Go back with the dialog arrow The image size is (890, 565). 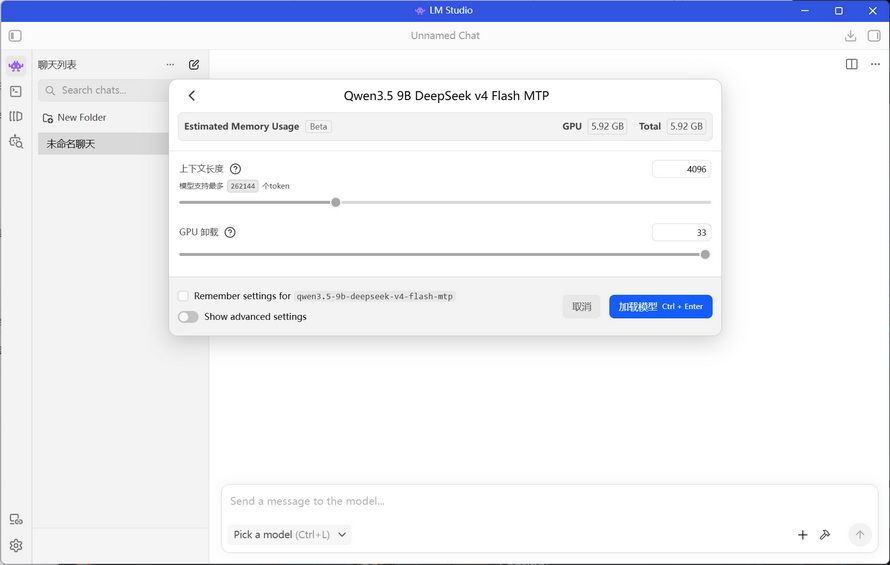pyautogui.click(x=192, y=95)
